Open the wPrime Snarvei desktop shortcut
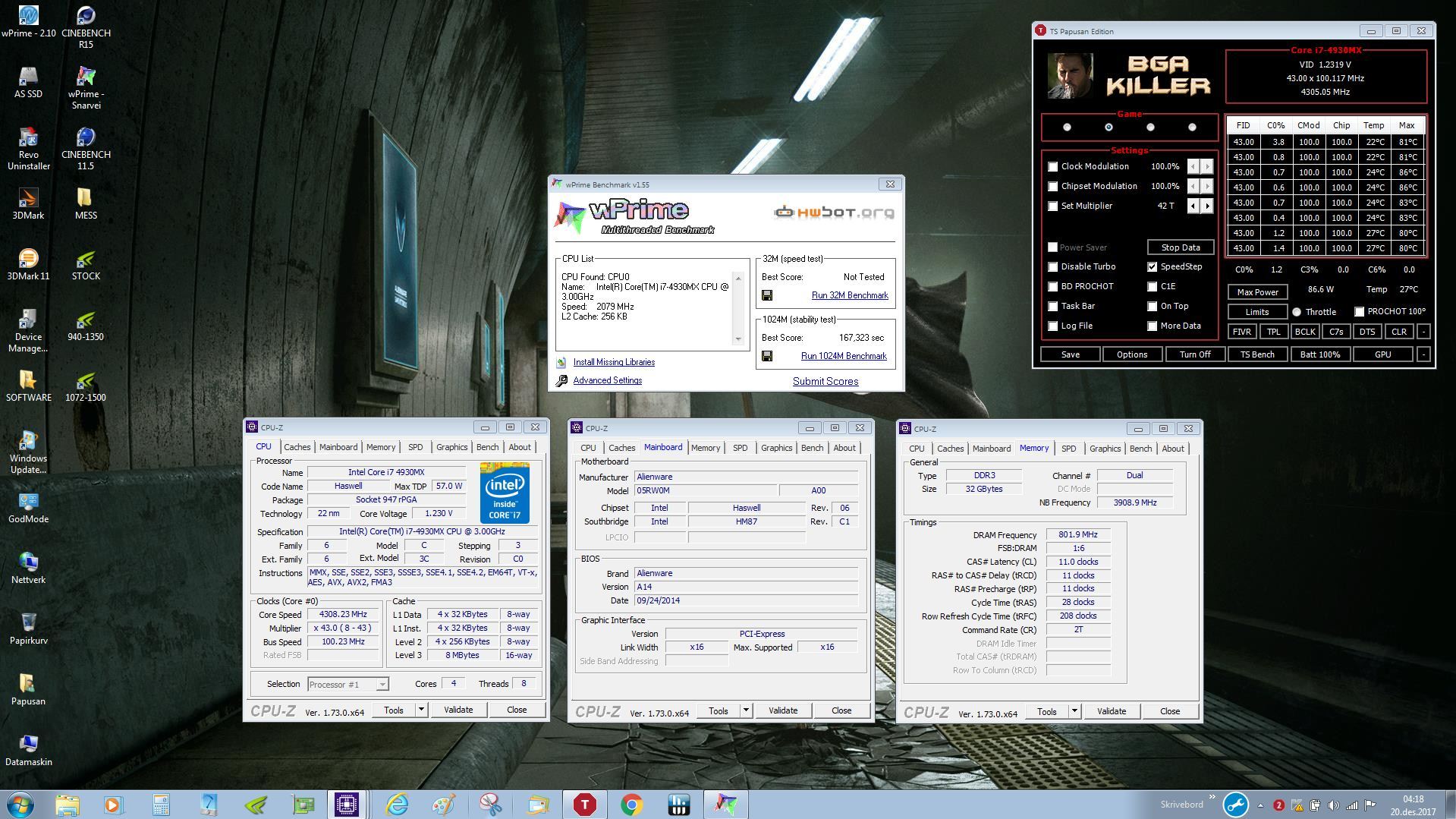The width and height of the screenshot is (1456, 819). 86,88
